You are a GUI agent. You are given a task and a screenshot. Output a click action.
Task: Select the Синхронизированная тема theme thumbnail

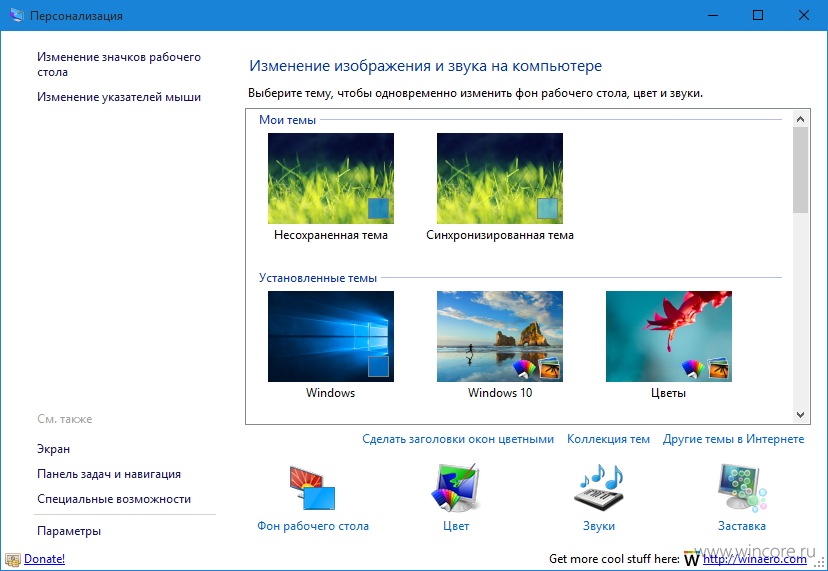(x=500, y=179)
